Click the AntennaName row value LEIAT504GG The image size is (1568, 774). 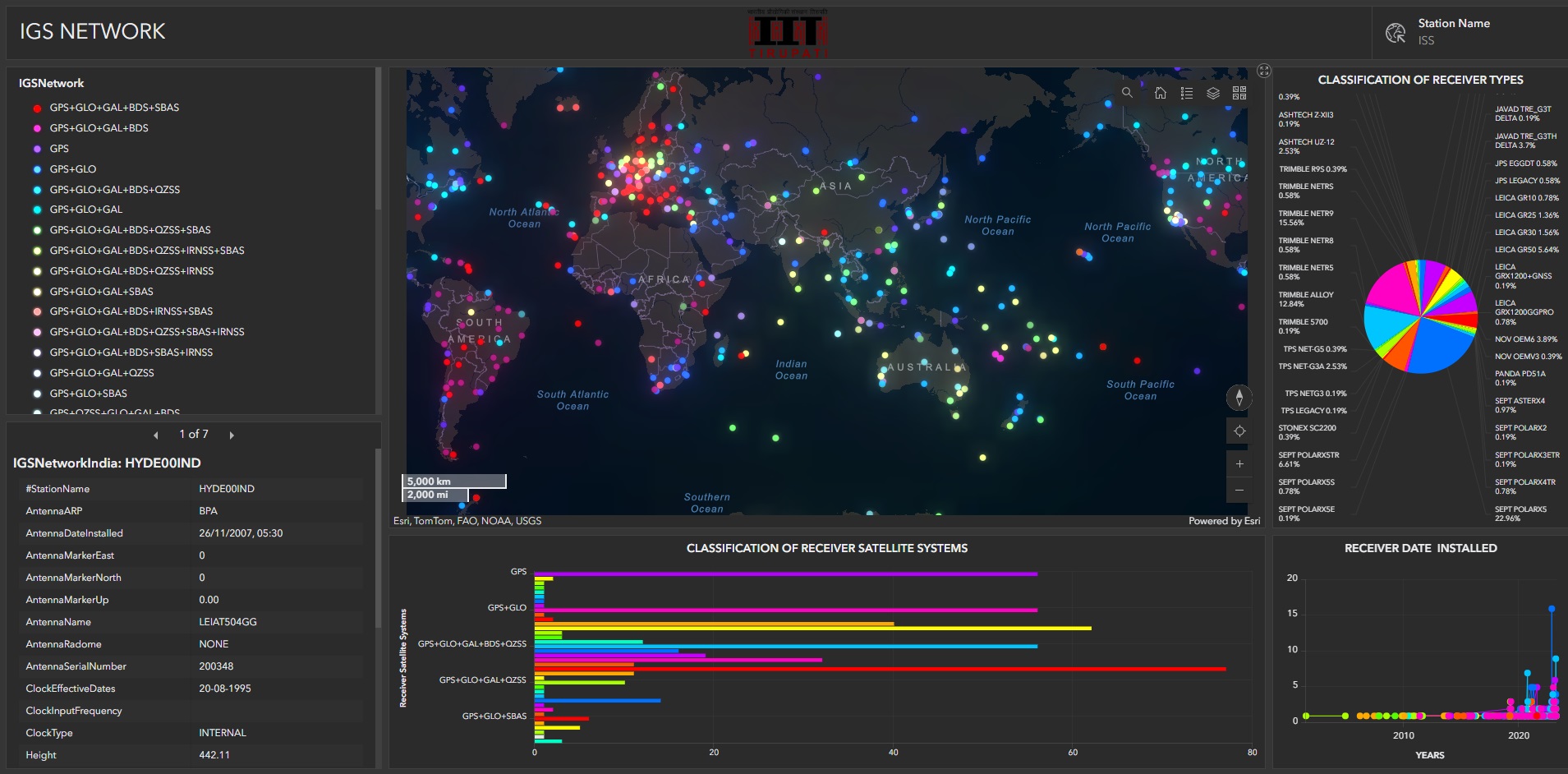228,622
